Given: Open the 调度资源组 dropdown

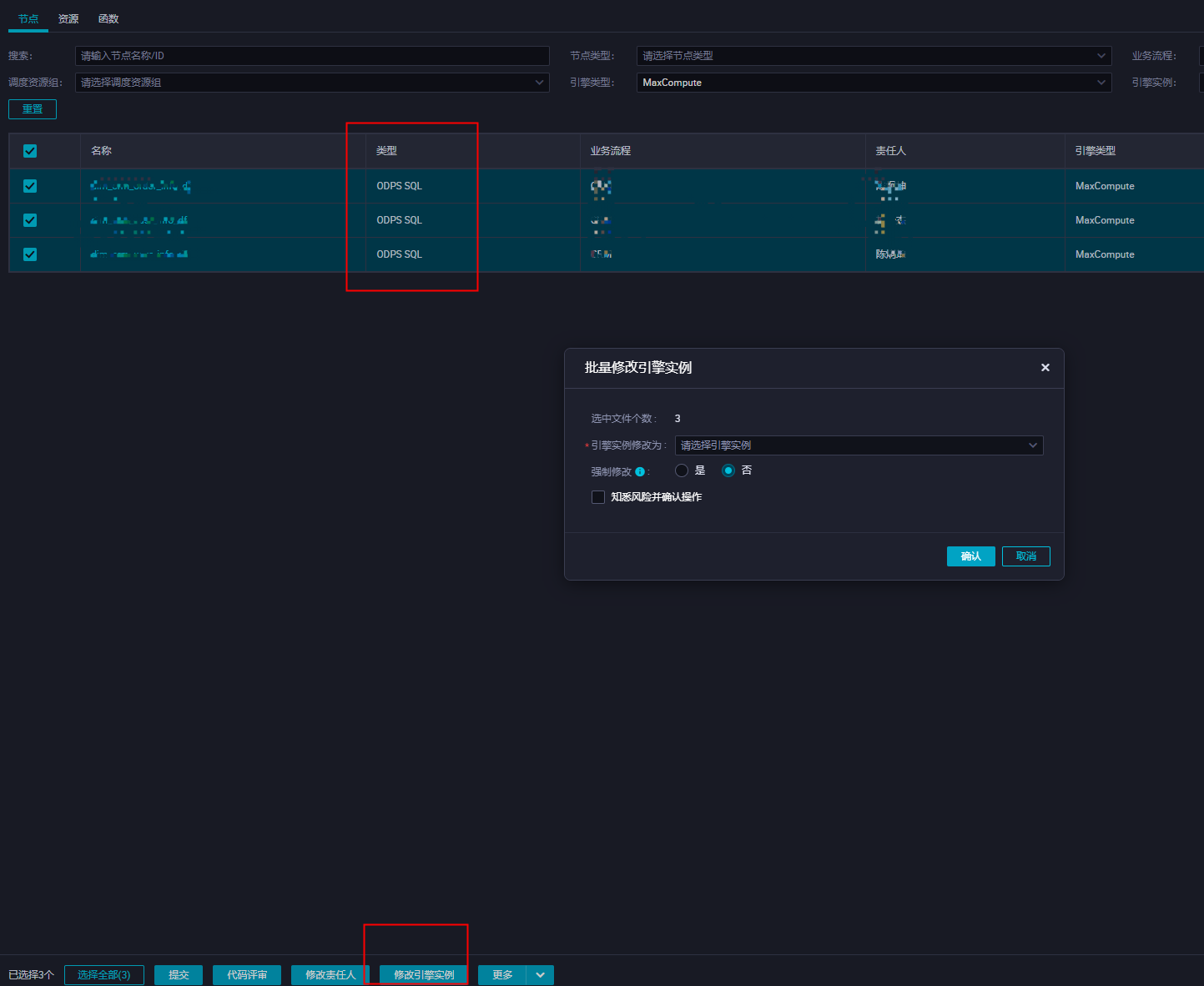Looking at the screenshot, I should [x=312, y=83].
